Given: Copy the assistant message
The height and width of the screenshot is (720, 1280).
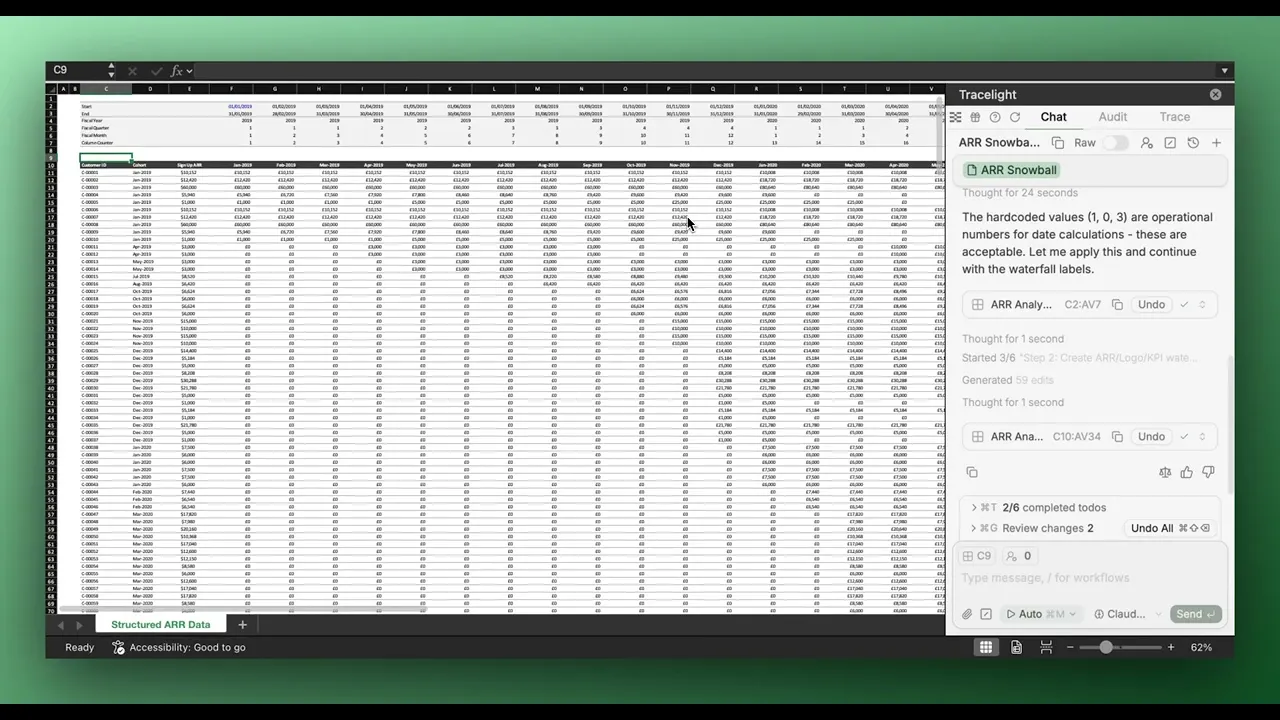Looking at the screenshot, I should coord(971,473).
